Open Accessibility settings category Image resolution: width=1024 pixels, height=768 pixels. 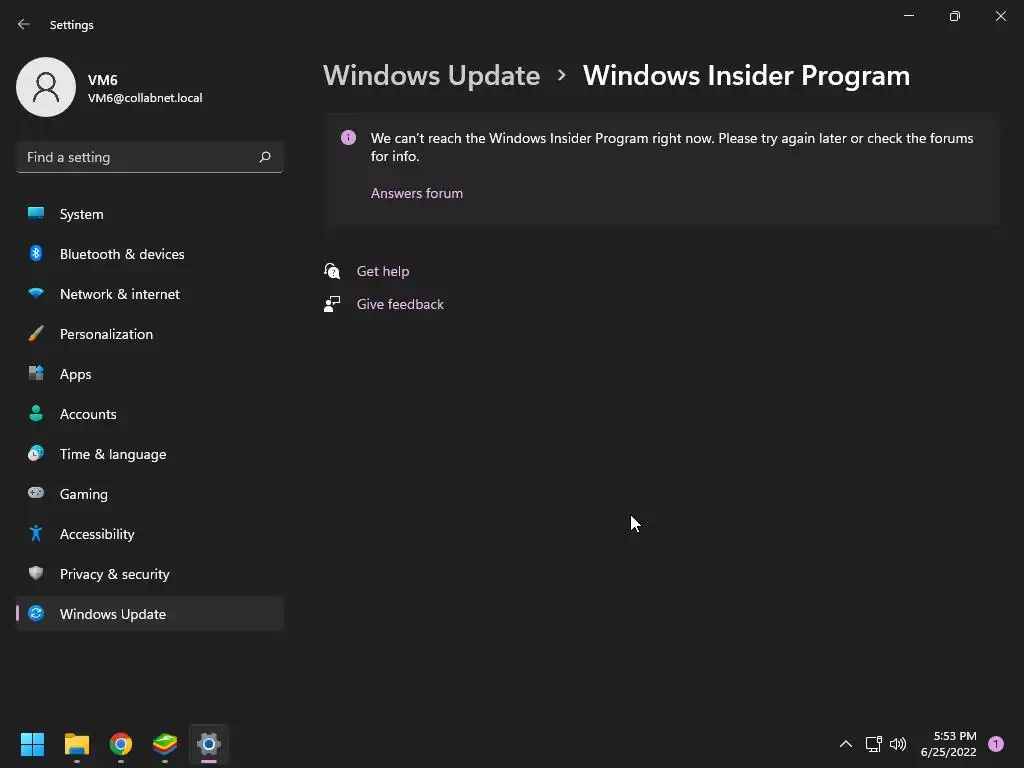(150, 534)
